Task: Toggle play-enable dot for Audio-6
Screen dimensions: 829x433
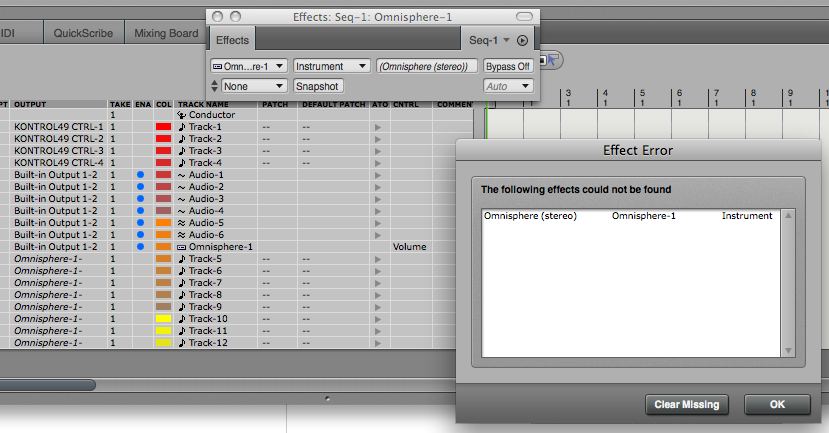Action: coord(140,235)
